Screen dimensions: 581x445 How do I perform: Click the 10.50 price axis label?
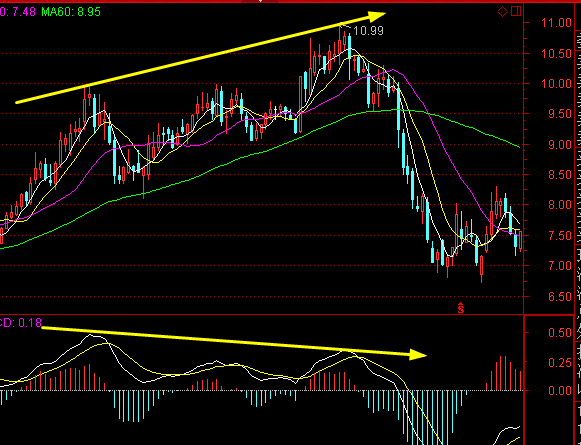(556, 54)
